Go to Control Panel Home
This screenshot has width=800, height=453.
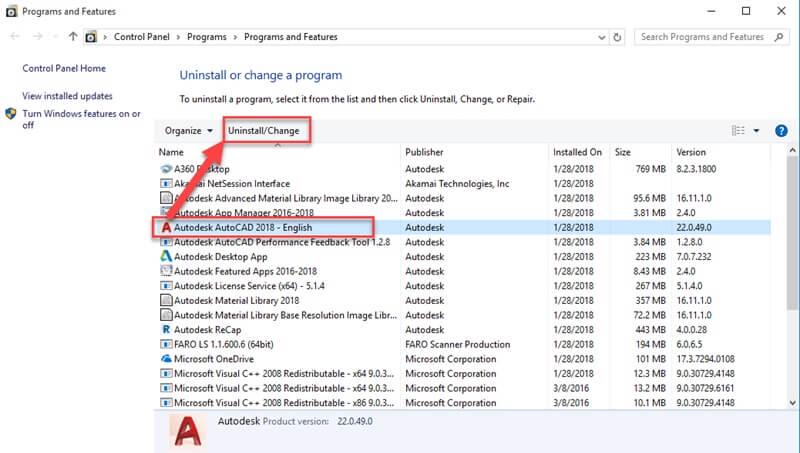click(66, 69)
